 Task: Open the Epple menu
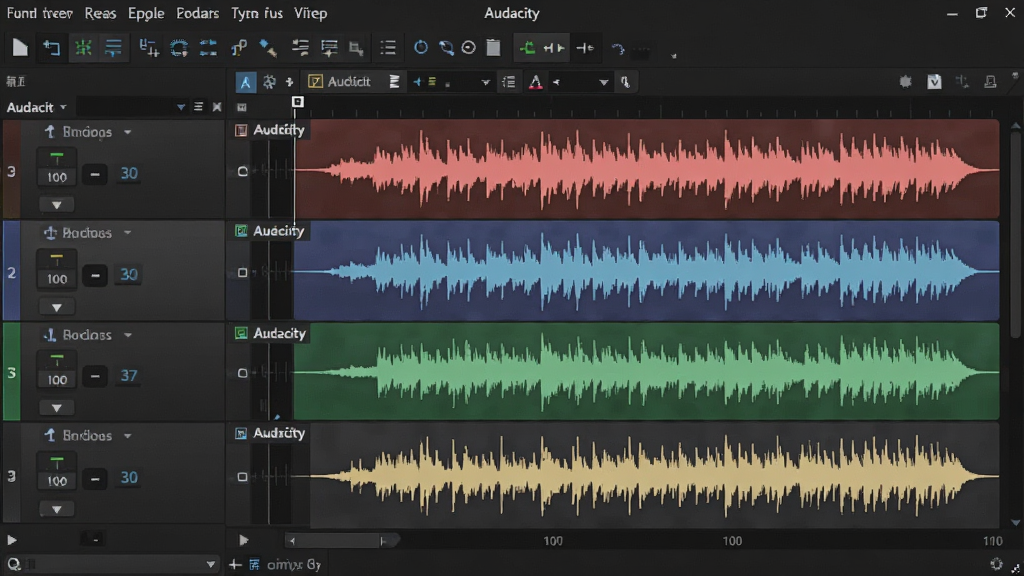point(146,13)
